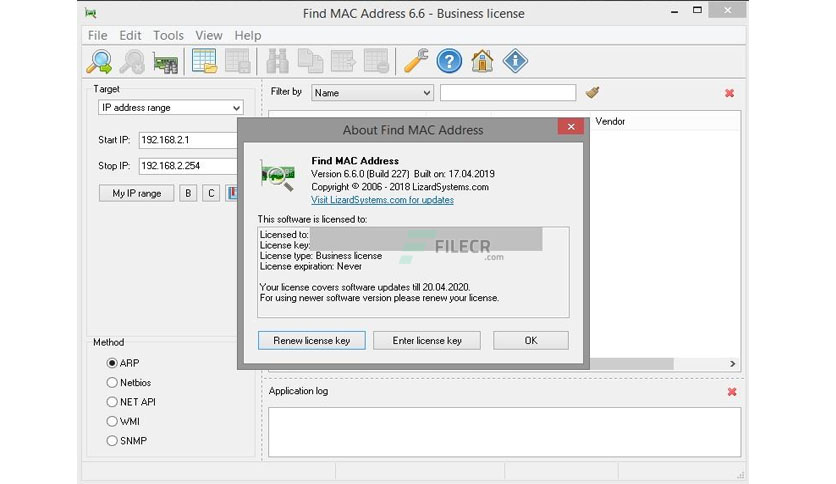Open the Filter by Name dropdown
Image resolution: width=836 pixels, height=484 pixels.
[x=372, y=93]
